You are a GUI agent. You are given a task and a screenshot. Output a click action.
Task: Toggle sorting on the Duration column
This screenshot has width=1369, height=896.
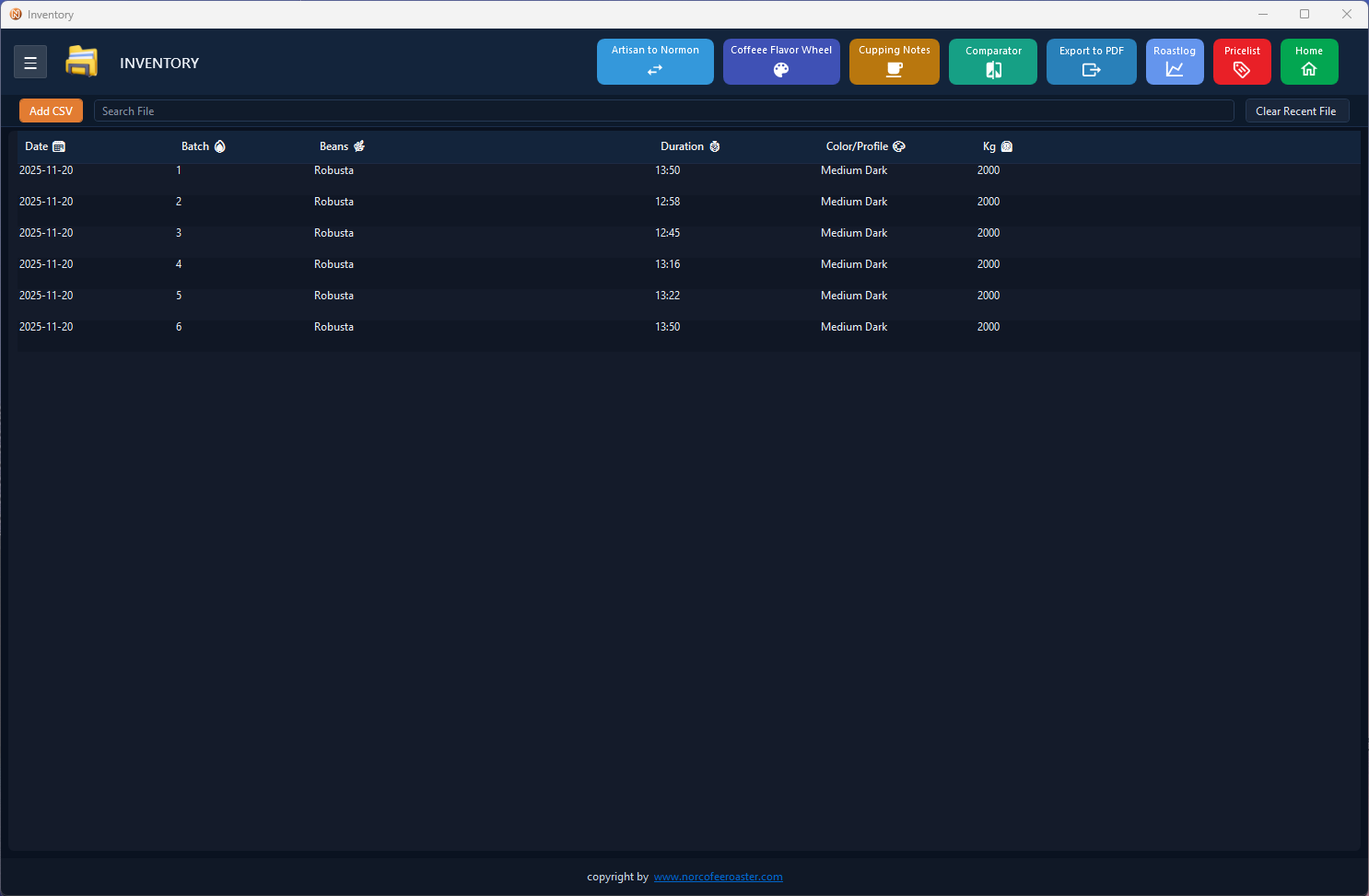[x=689, y=145]
